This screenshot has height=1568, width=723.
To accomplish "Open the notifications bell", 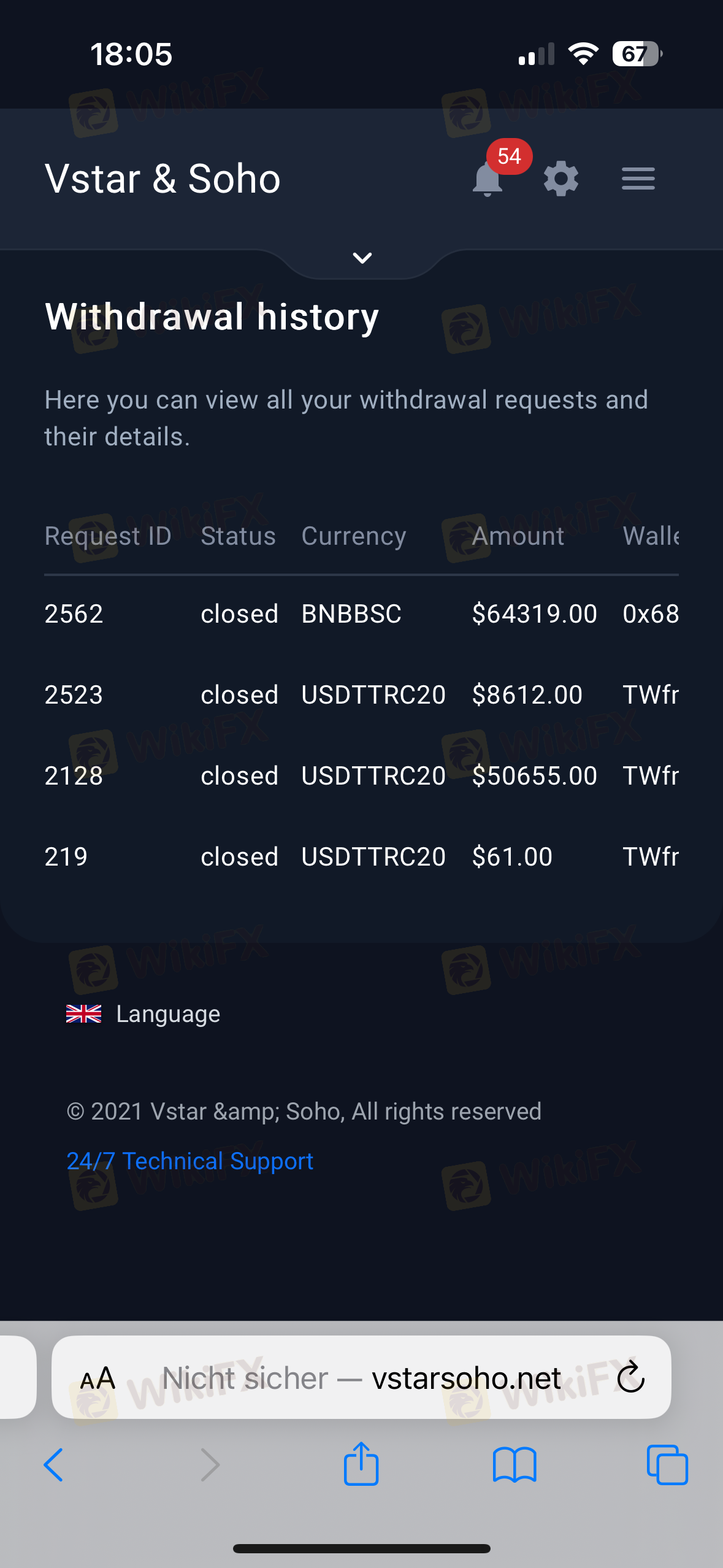I will 488,180.
